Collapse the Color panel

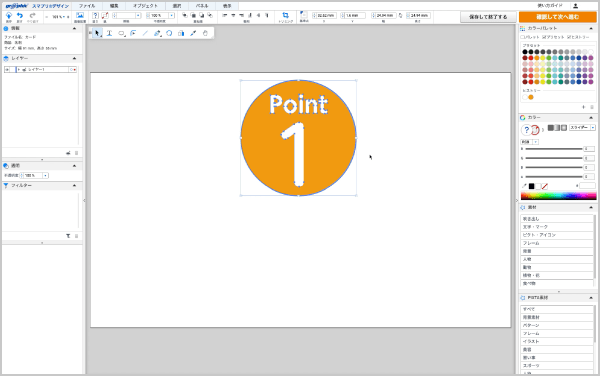pos(591,117)
